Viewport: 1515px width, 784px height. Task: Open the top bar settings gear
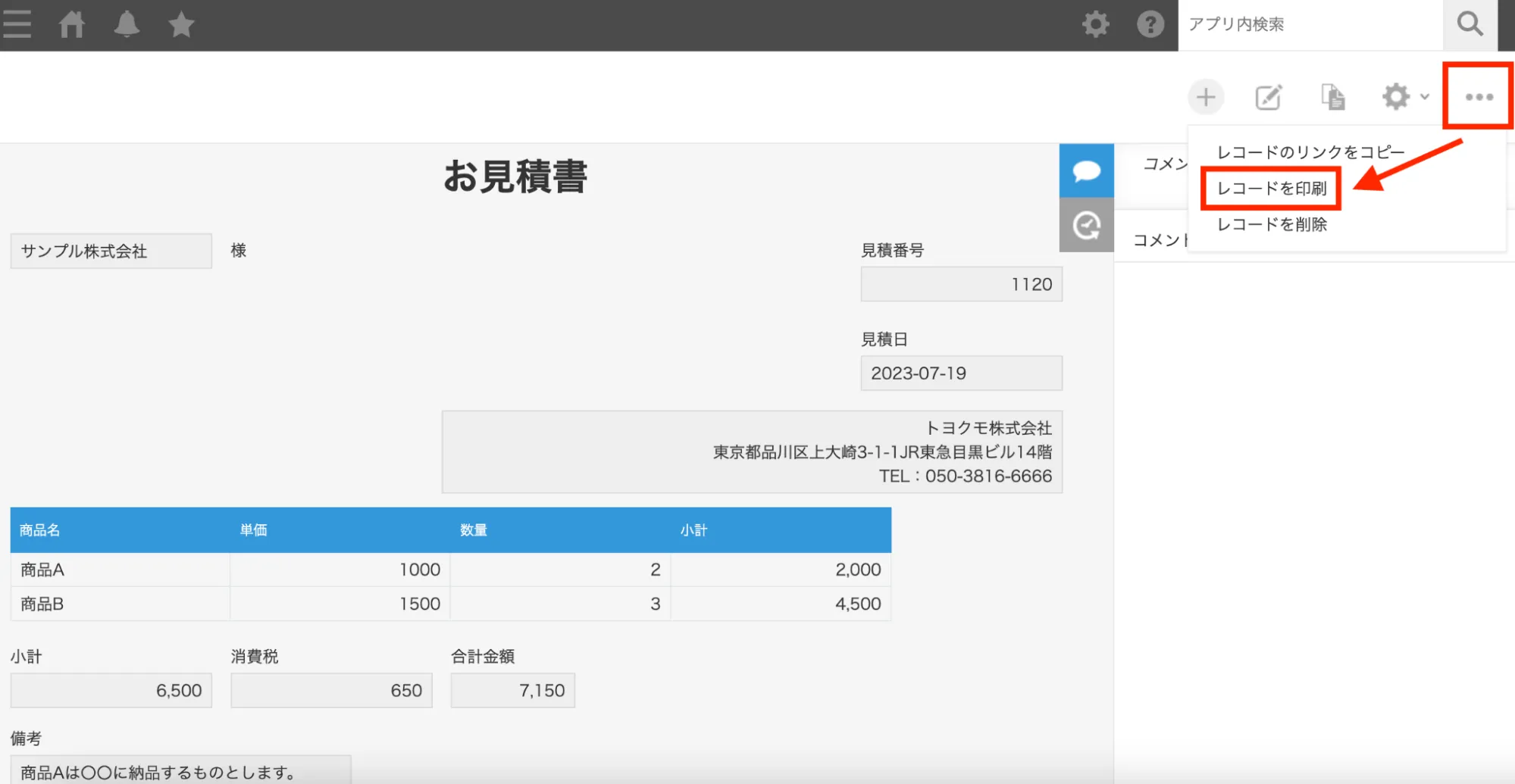click(1095, 24)
